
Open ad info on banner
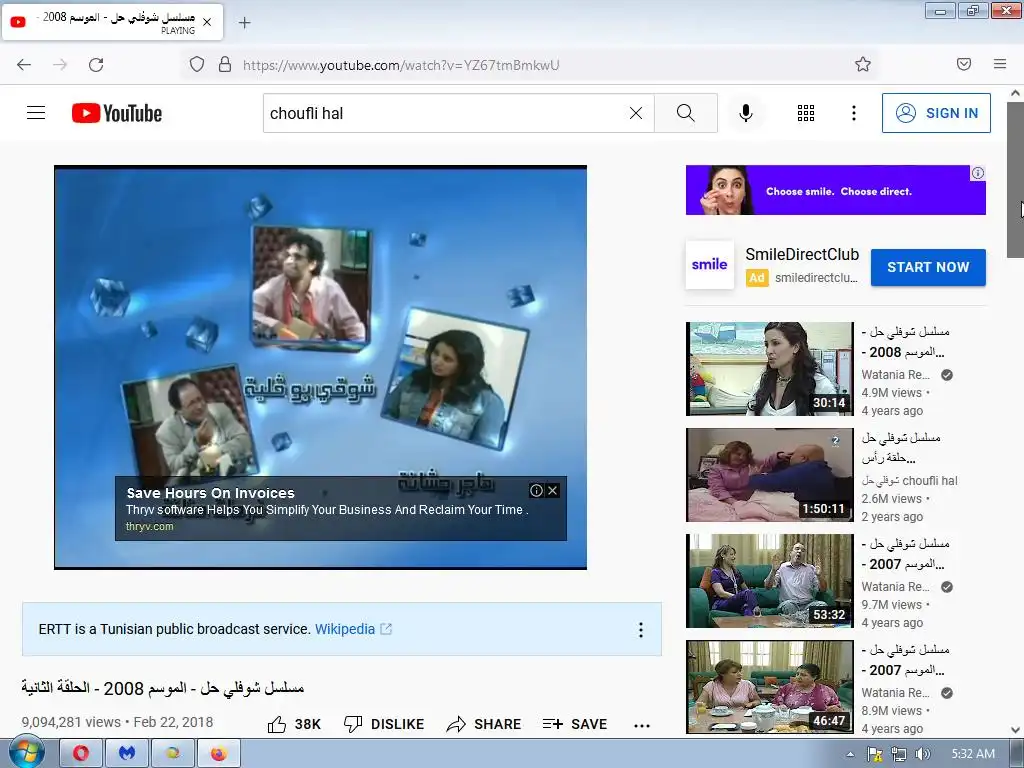[x=978, y=173]
